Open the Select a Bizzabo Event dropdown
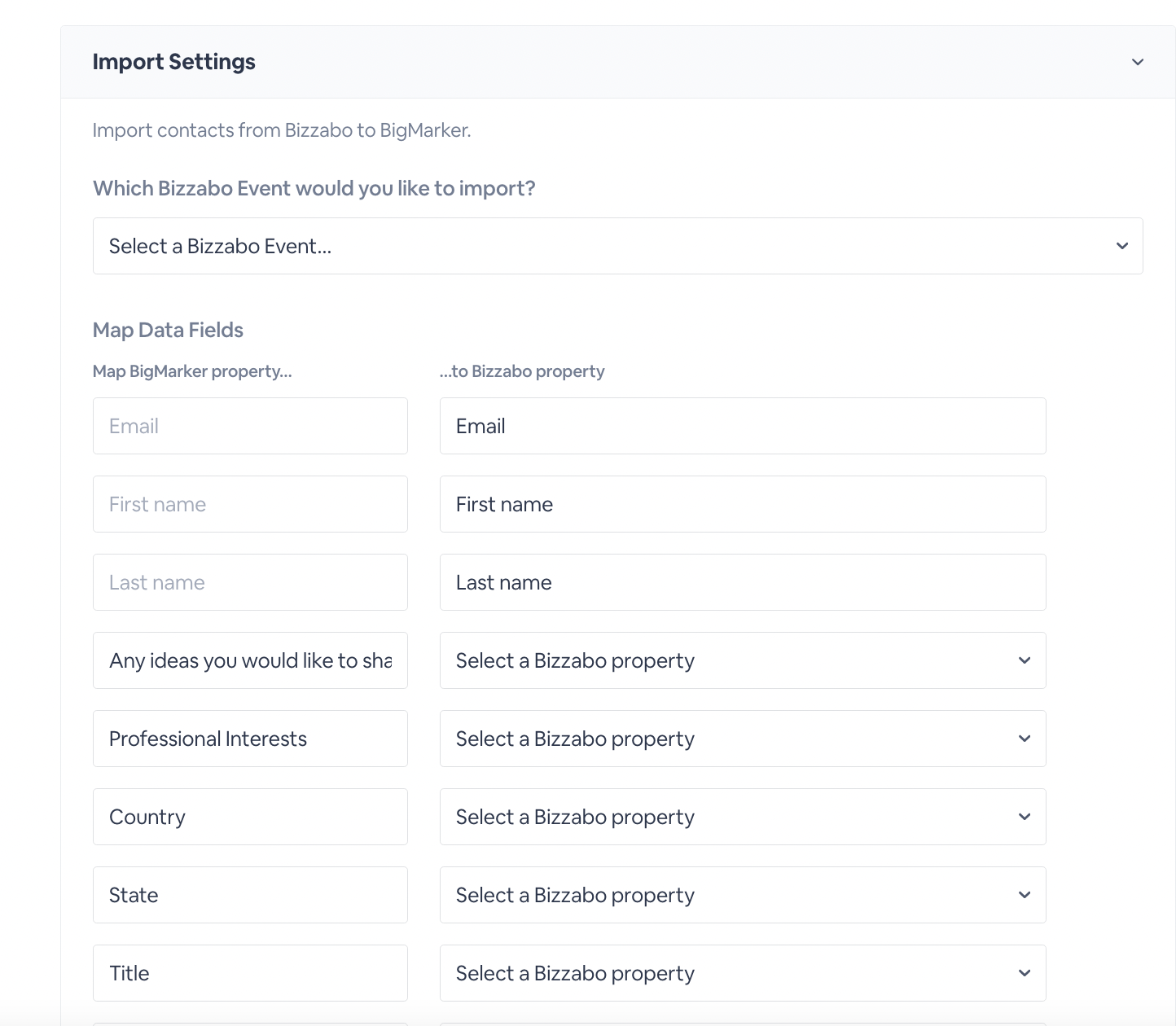Image resolution: width=1176 pixels, height=1026 pixels. [x=617, y=246]
